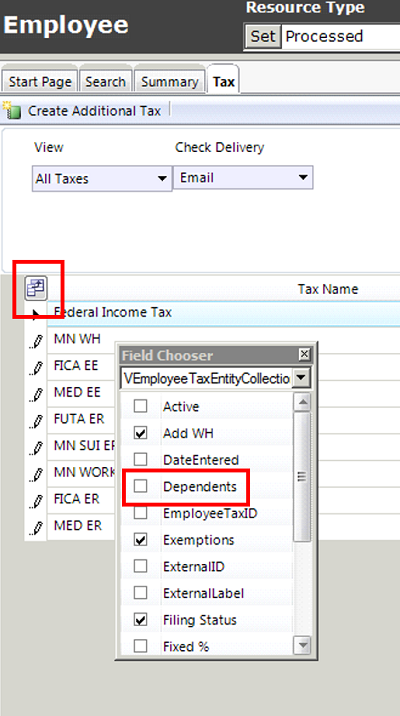
Task: Click the pencil edit icon for FICA ER
Action: (x=37, y=500)
